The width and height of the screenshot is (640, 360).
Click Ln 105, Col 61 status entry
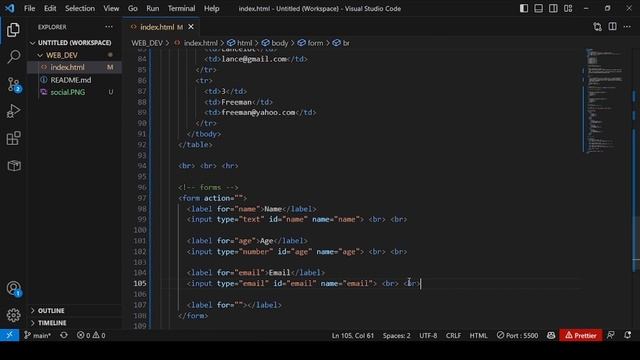pyautogui.click(x=353, y=335)
